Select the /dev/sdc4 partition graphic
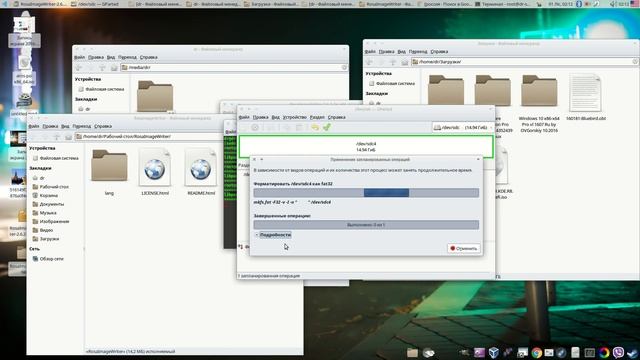The height and width of the screenshot is (360, 640). 366,147
